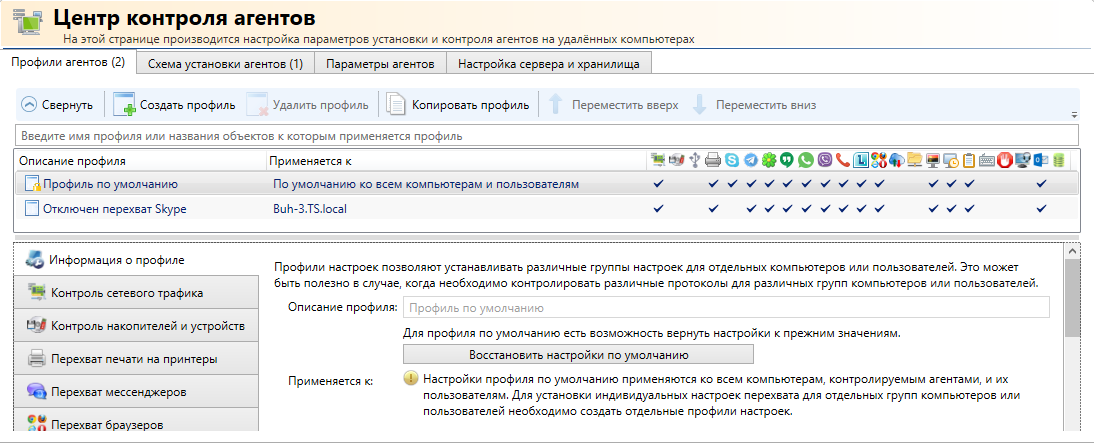Click the printer column header icon
The height and width of the screenshot is (443, 1094).
click(713, 160)
